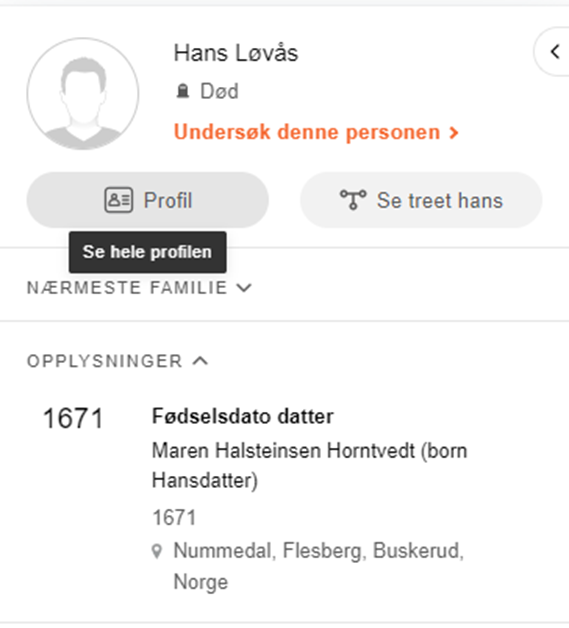Screen dimensions: 569x628
Task: Open the Profil button
Action: click(x=147, y=200)
